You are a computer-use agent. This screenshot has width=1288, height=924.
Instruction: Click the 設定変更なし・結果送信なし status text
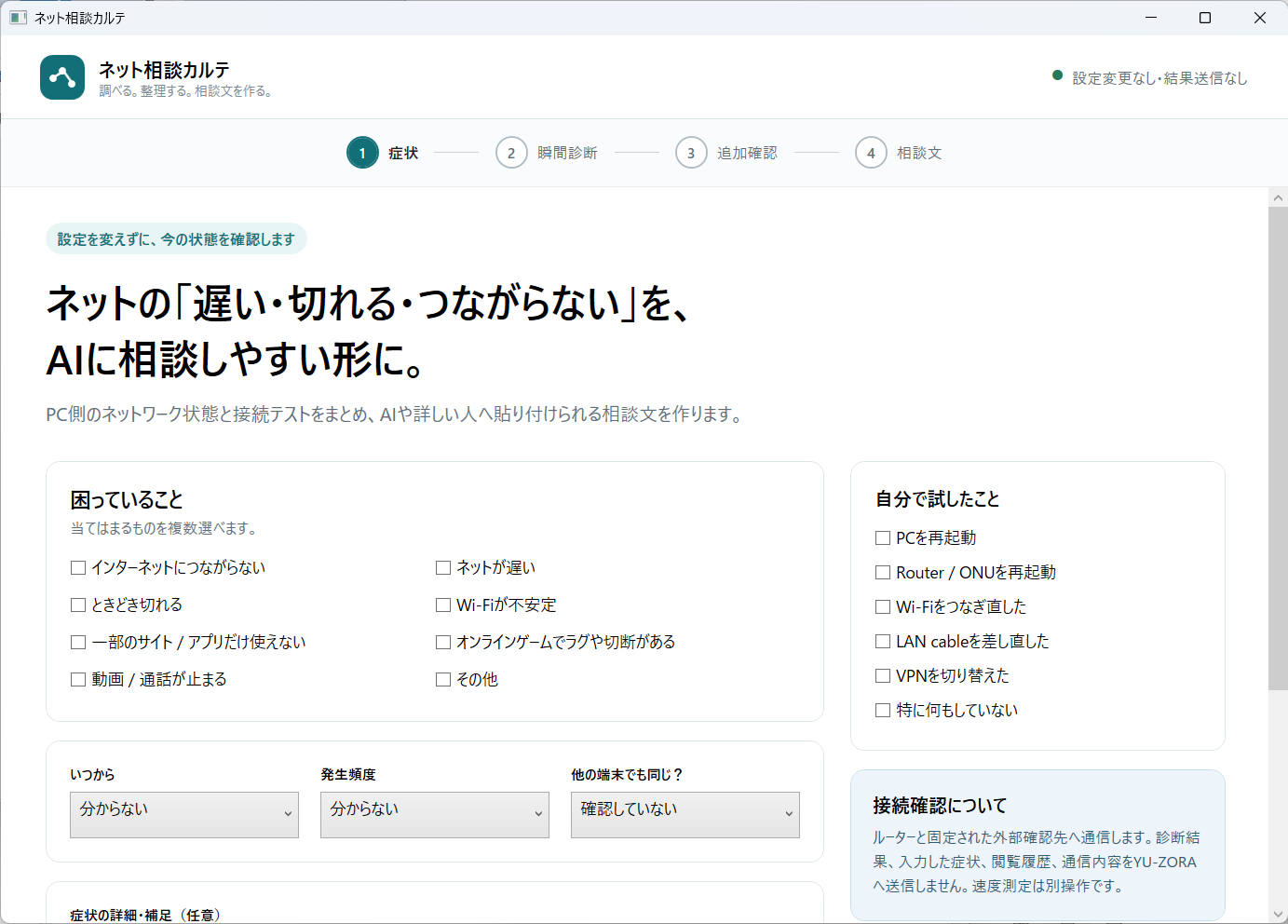pyautogui.click(x=1159, y=78)
